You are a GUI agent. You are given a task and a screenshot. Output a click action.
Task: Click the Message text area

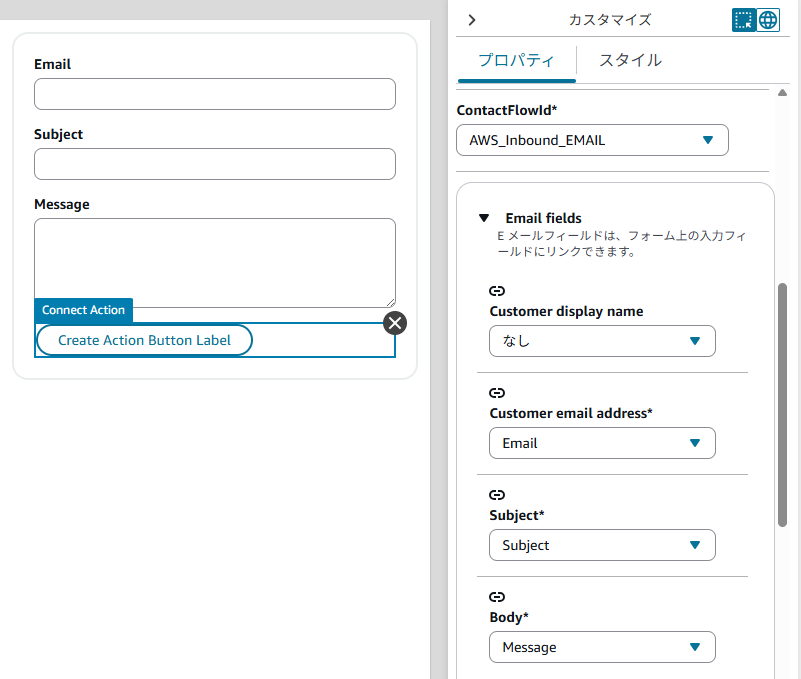[x=215, y=263]
